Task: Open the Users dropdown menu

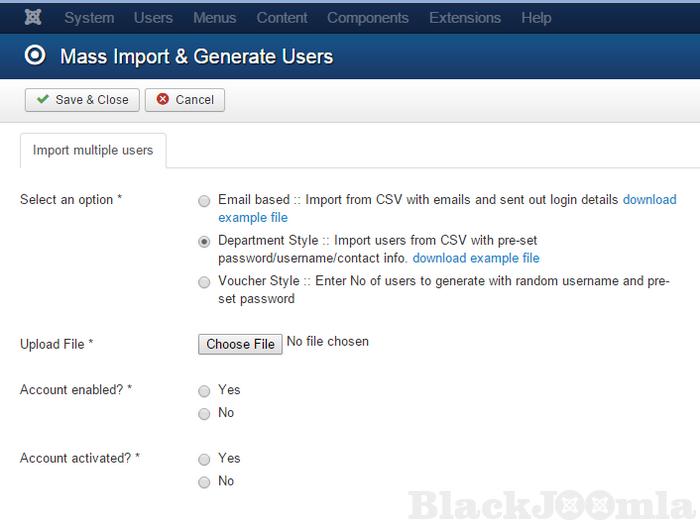Action: (x=153, y=18)
